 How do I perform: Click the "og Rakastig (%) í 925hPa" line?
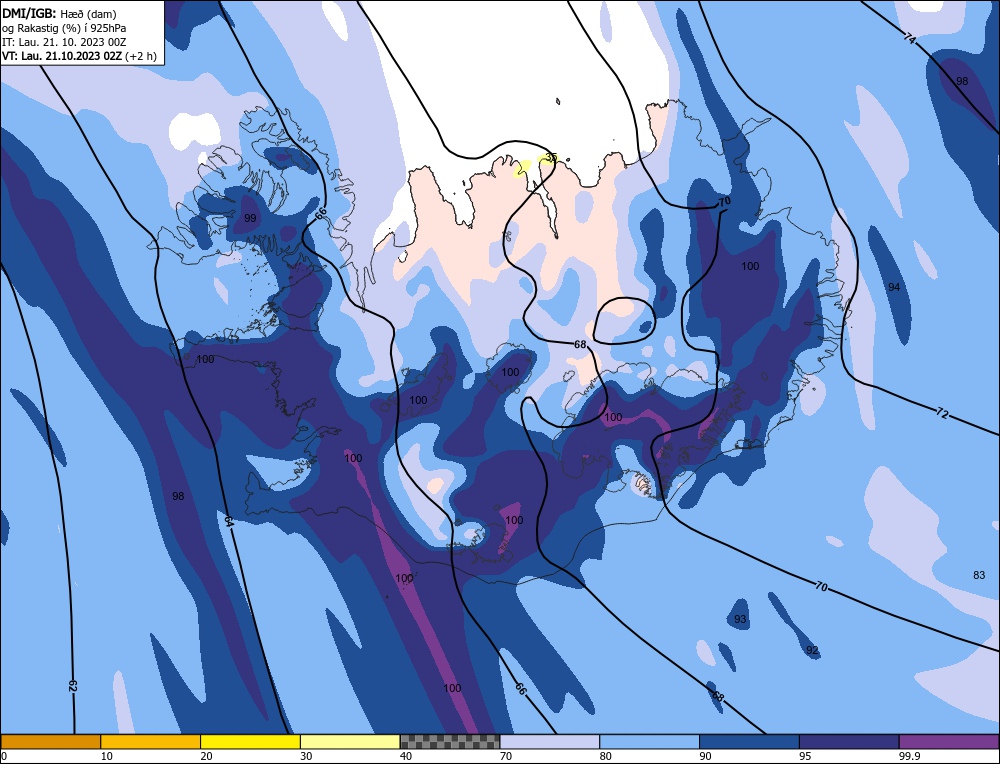click(x=64, y=28)
